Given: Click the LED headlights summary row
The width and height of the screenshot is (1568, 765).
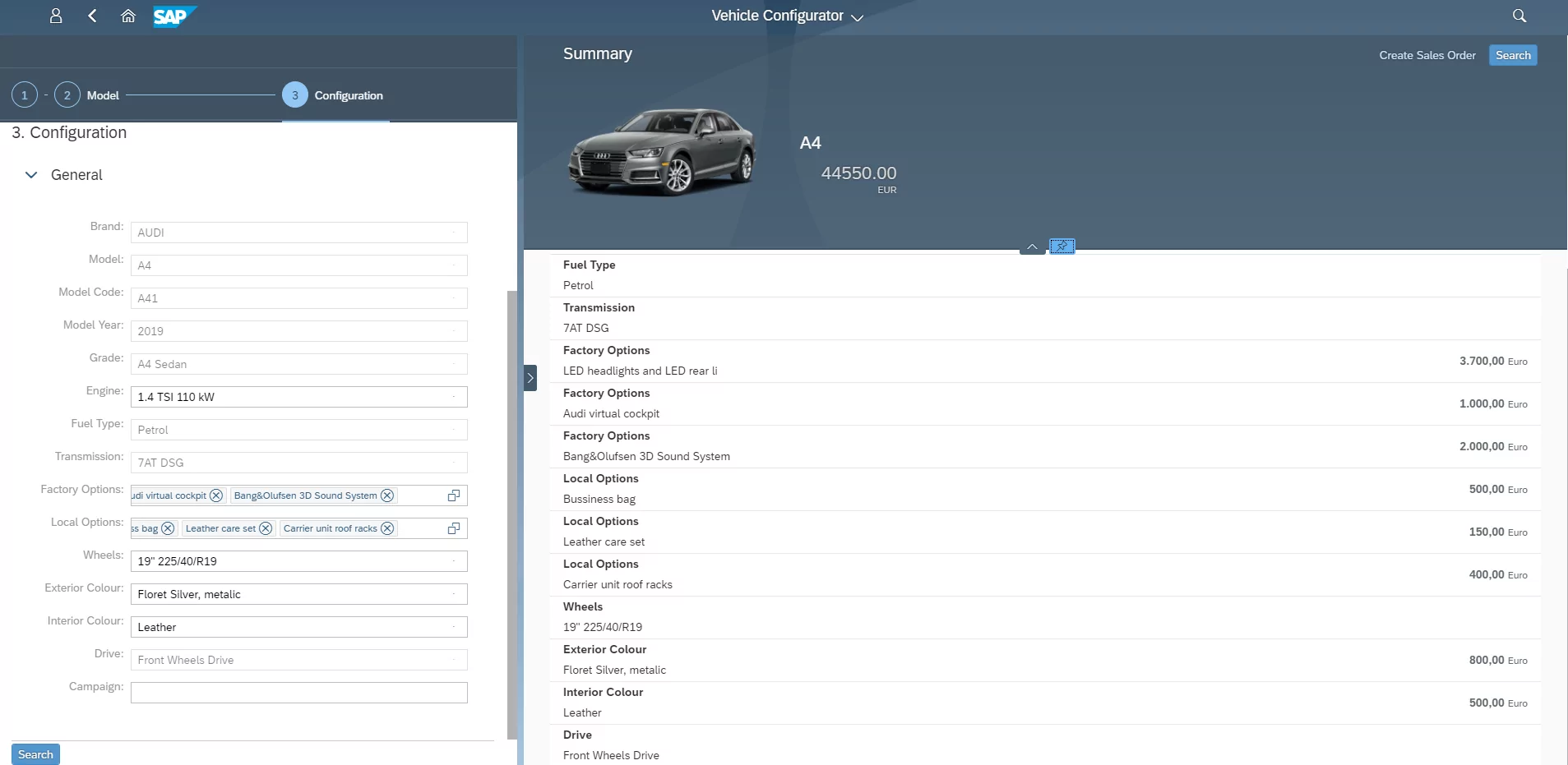Looking at the screenshot, I should [1045, 361].
